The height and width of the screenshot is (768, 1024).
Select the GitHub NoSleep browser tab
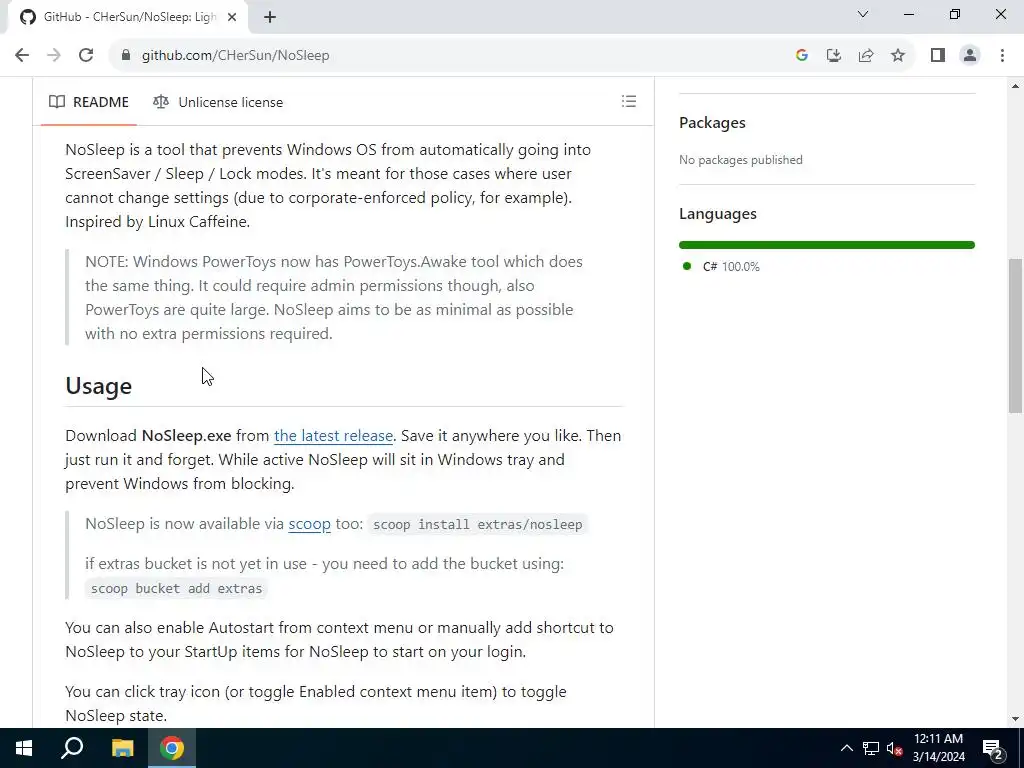[127, 17]
